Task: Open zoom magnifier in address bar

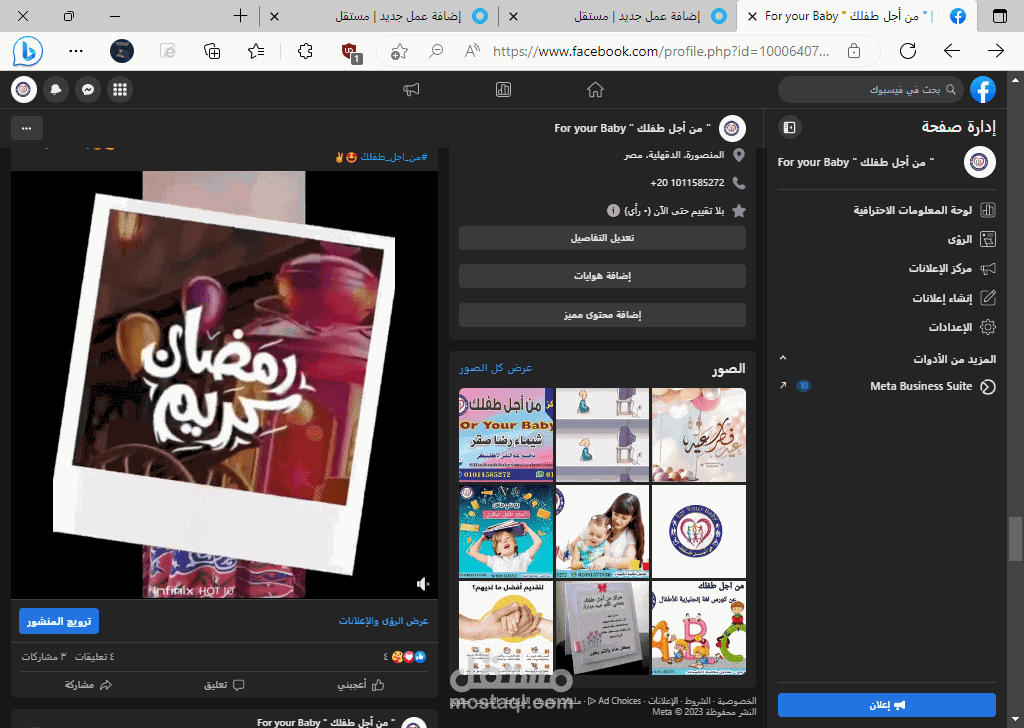Action: point(436,51)
